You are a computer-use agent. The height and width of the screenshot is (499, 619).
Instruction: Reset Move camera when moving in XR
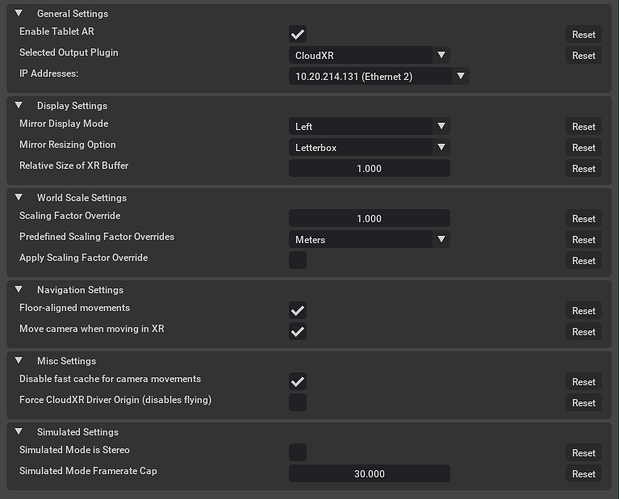pos(583,331)
